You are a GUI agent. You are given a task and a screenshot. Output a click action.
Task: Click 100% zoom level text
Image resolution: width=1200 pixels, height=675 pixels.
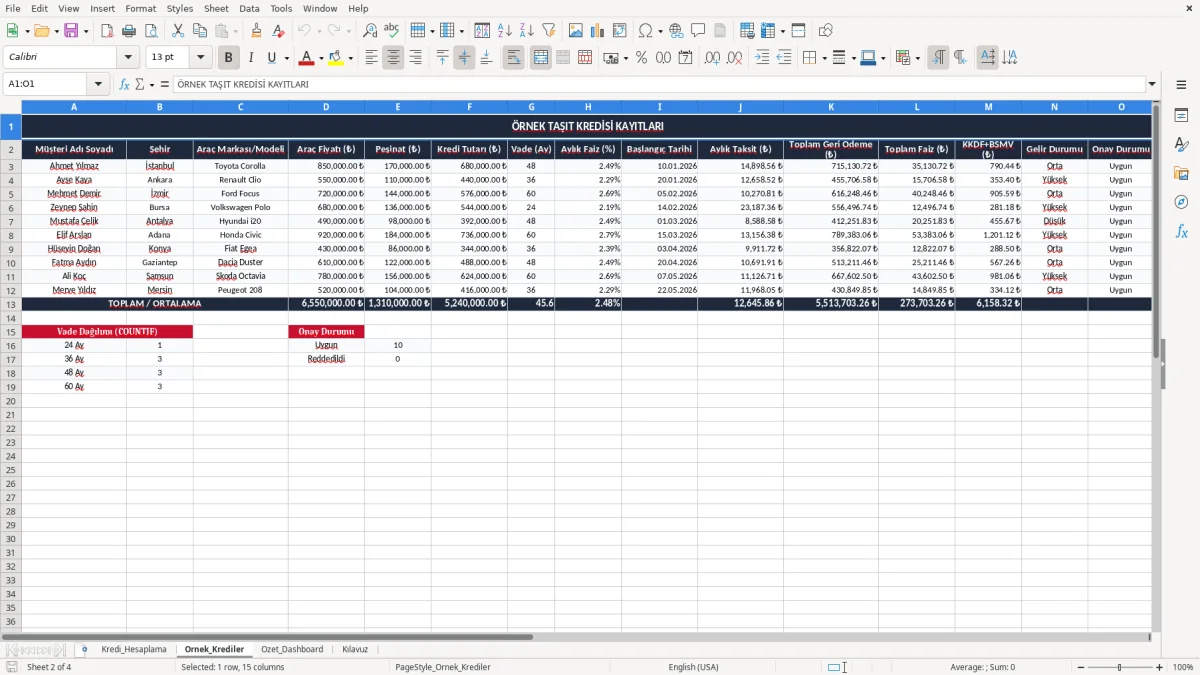pyautogui.click(x=1182, y=667)
